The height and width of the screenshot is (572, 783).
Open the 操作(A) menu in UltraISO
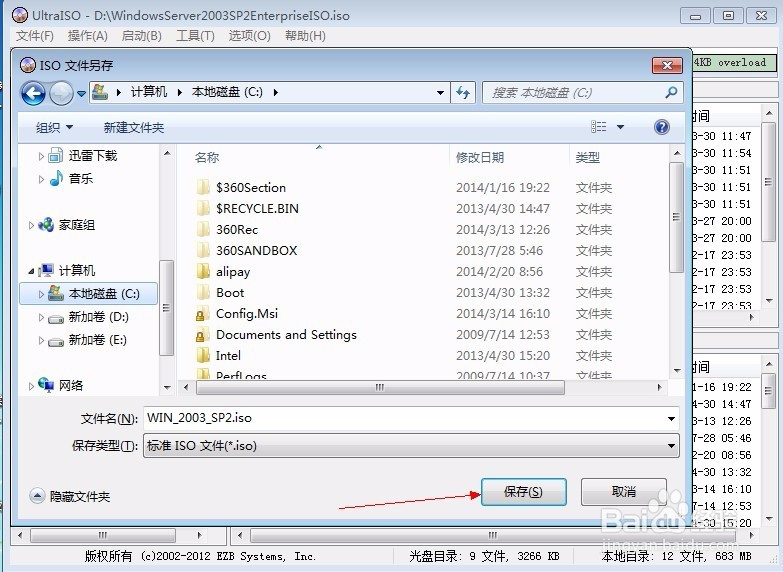pos(88,36)
